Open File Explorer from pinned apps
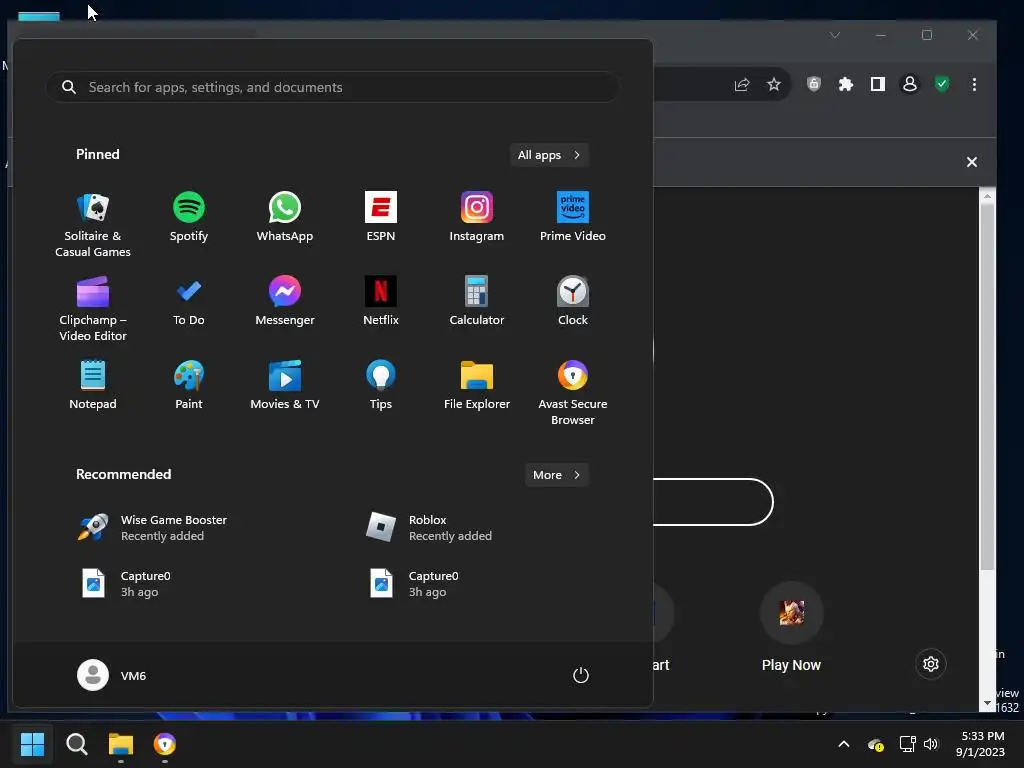1024x768 pixels. [477, 385]
